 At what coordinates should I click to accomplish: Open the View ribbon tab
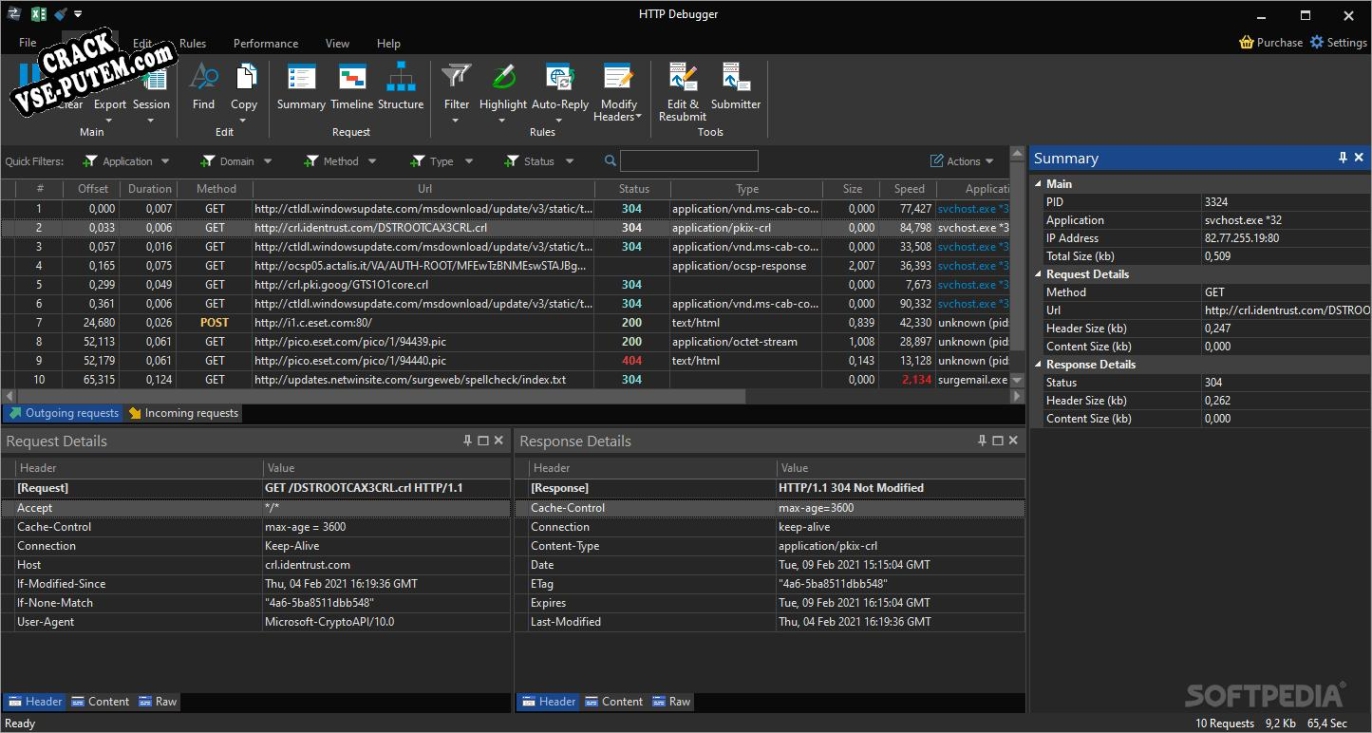337,43
